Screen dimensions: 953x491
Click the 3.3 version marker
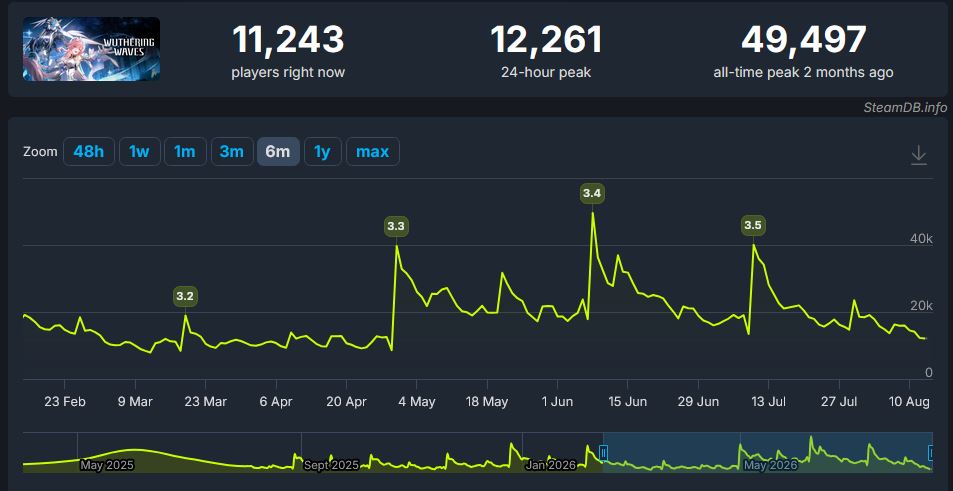click(396, 227)
